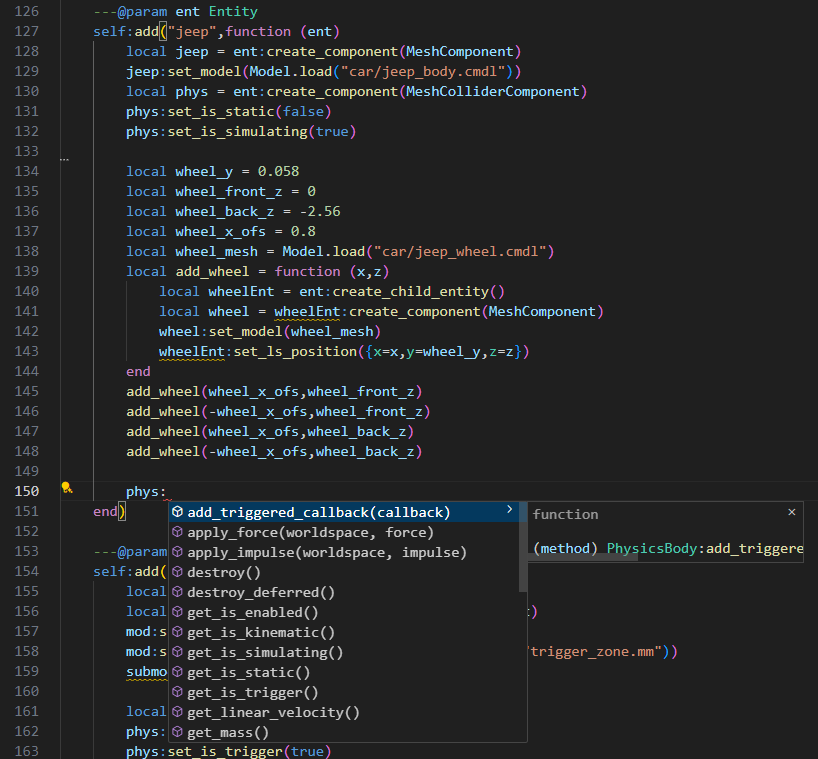The width and height of the screenshot is (818, 759).
Task: Click the method icon beside destroy_deferred()
Action: [177, 592]
